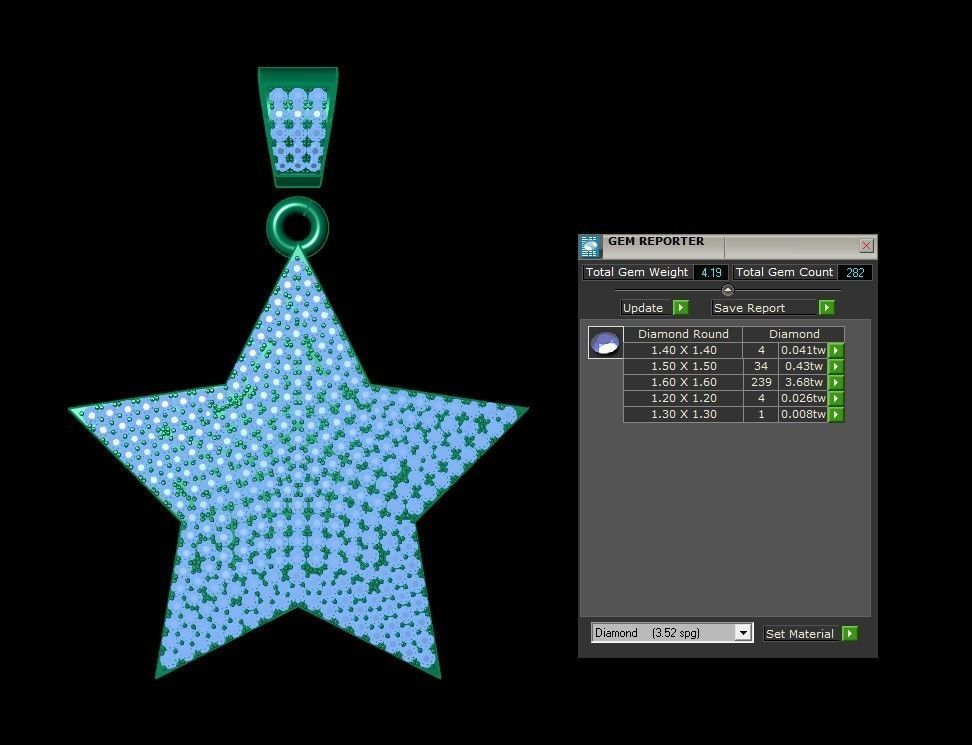
Task: Click the weight cell 0.026tw
Action: pyautogui.click(x=803, y=399)
